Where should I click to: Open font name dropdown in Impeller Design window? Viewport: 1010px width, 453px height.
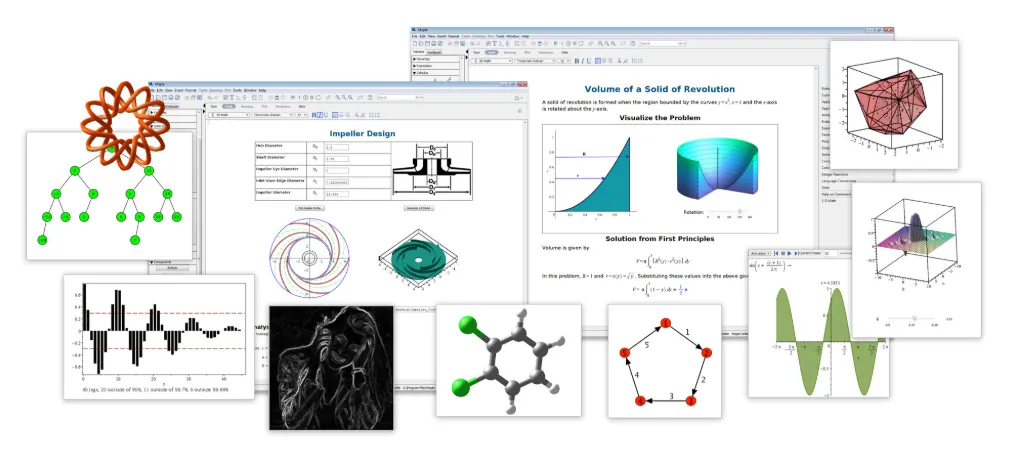click(272, 115)
